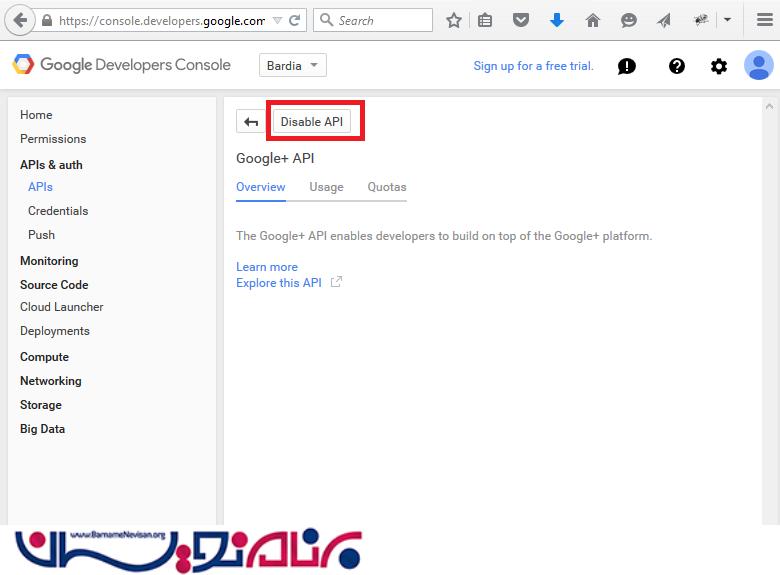
Task: Open the browser downloads arrow icon
Action: 557,20
